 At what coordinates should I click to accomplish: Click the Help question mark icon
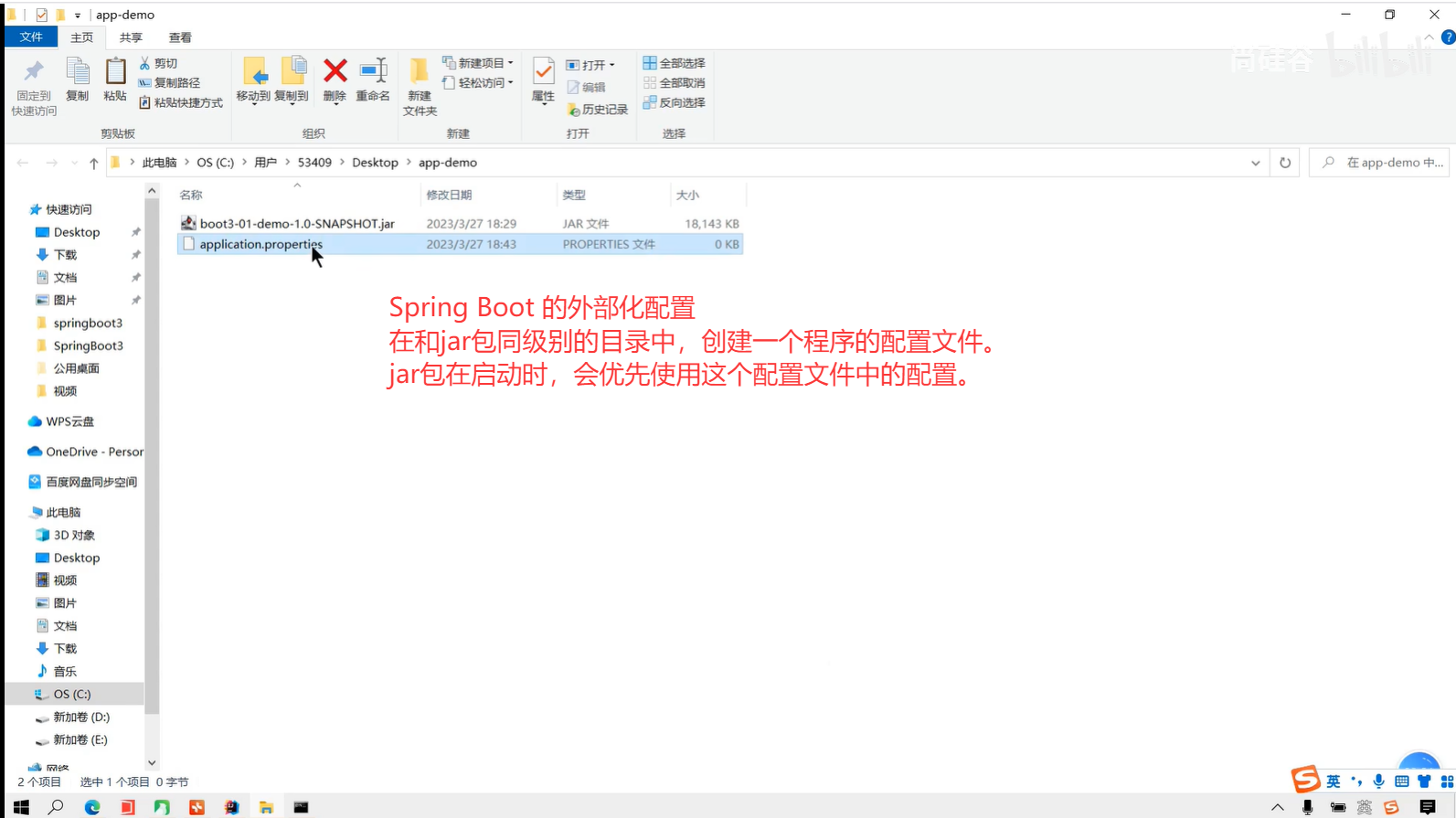pos(1448,37)
